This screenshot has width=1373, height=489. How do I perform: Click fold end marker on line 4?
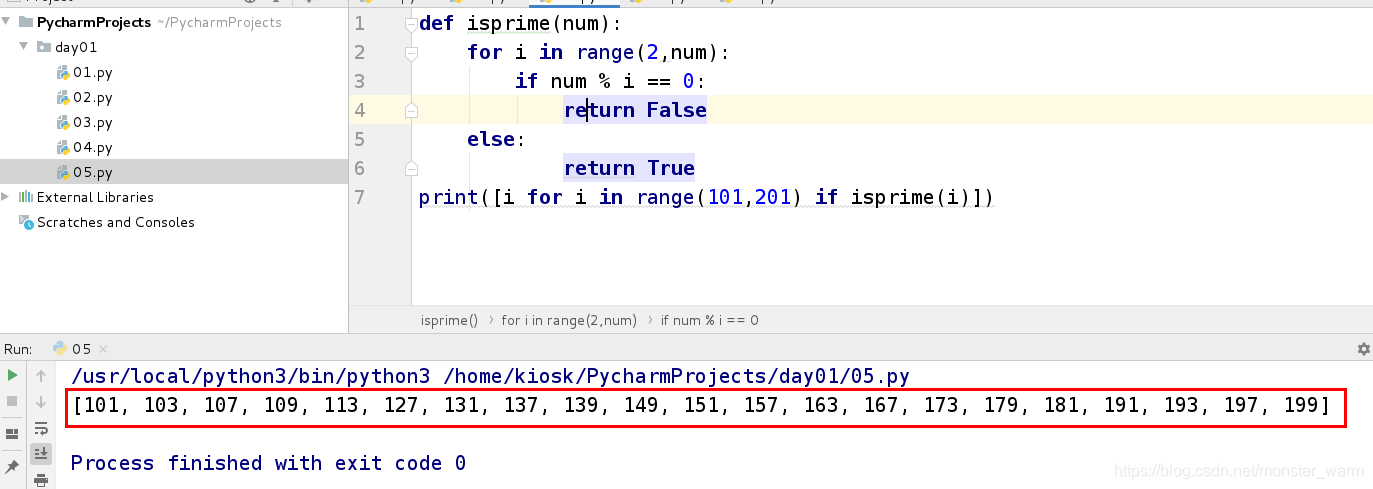tap(410, 110)
